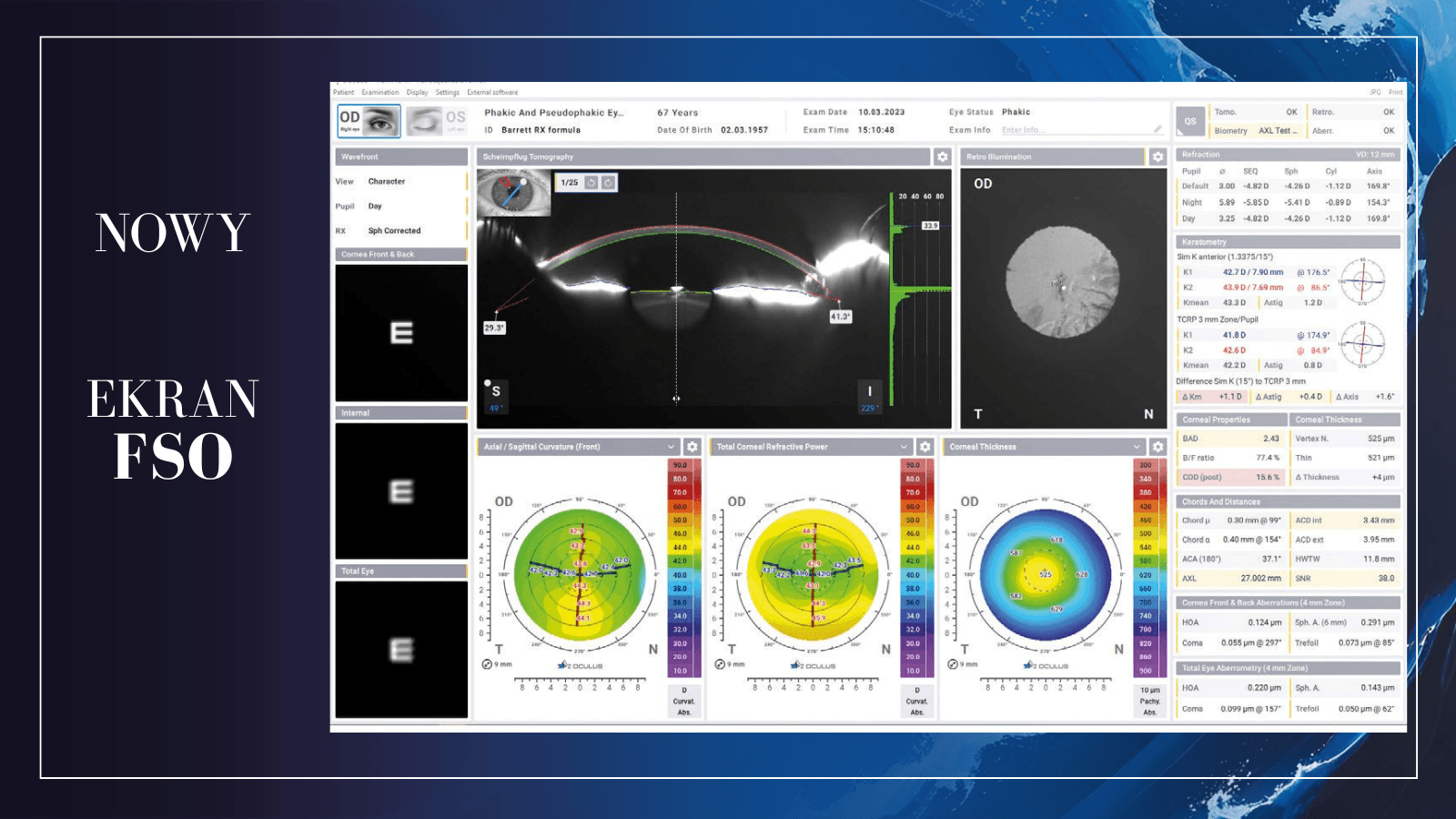Click the Δ Km +1.1 D value

(1230, 397)
